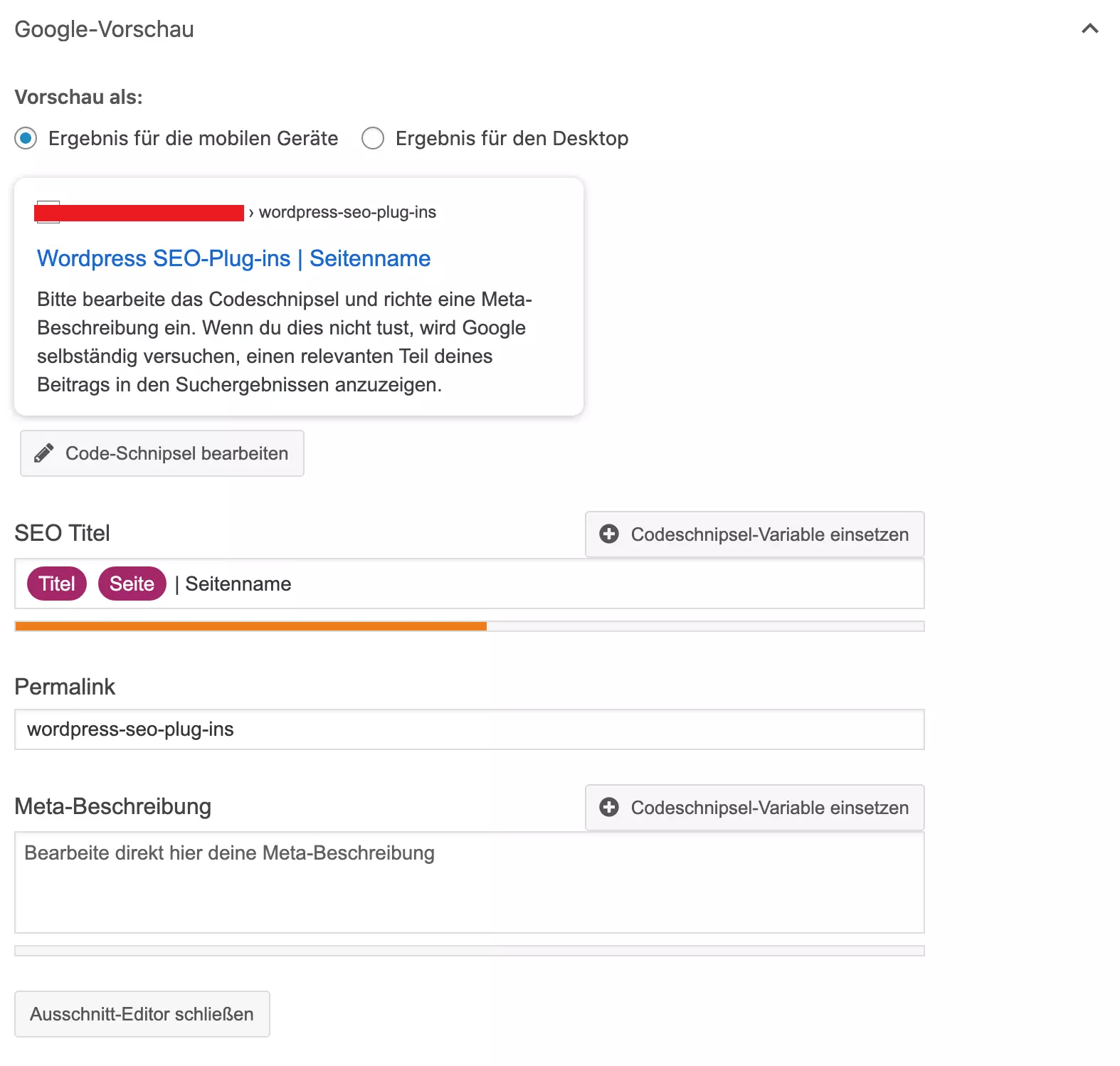Click the preview meta description text
Viewport: 1120px width, 1066px height.
pos(285,342)
